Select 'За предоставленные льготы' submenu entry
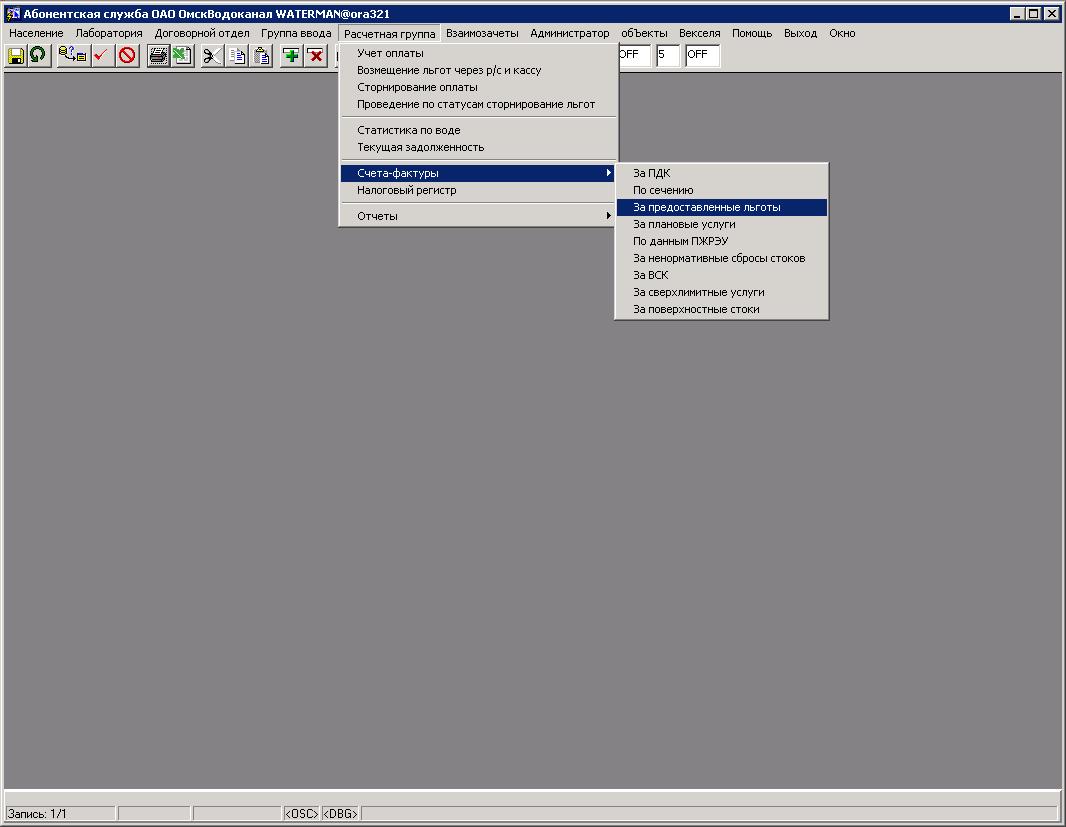Viewport: 1066px width, 827px height. [707, 207]
